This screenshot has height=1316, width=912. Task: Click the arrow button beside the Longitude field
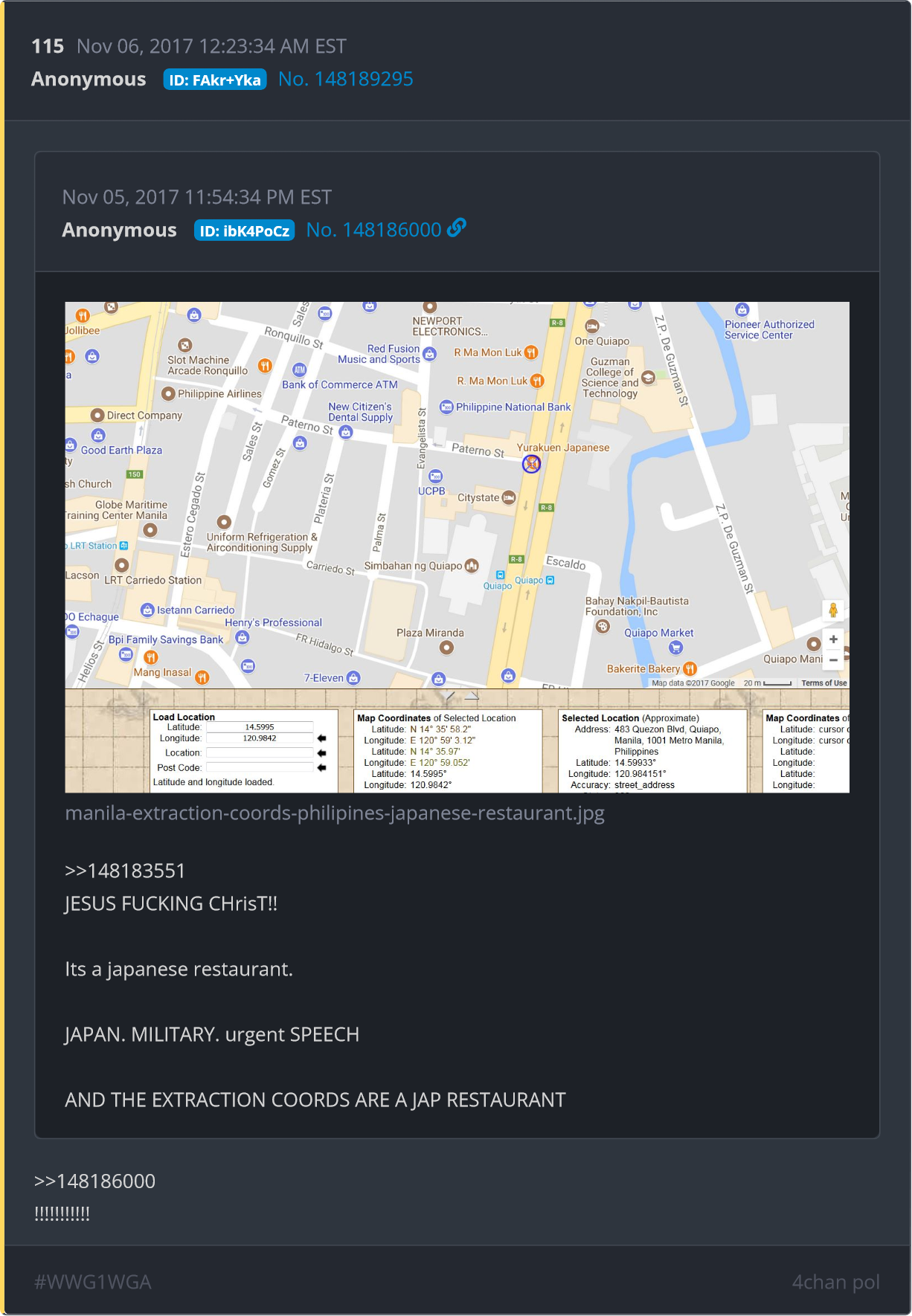click(x=322, y=738)
